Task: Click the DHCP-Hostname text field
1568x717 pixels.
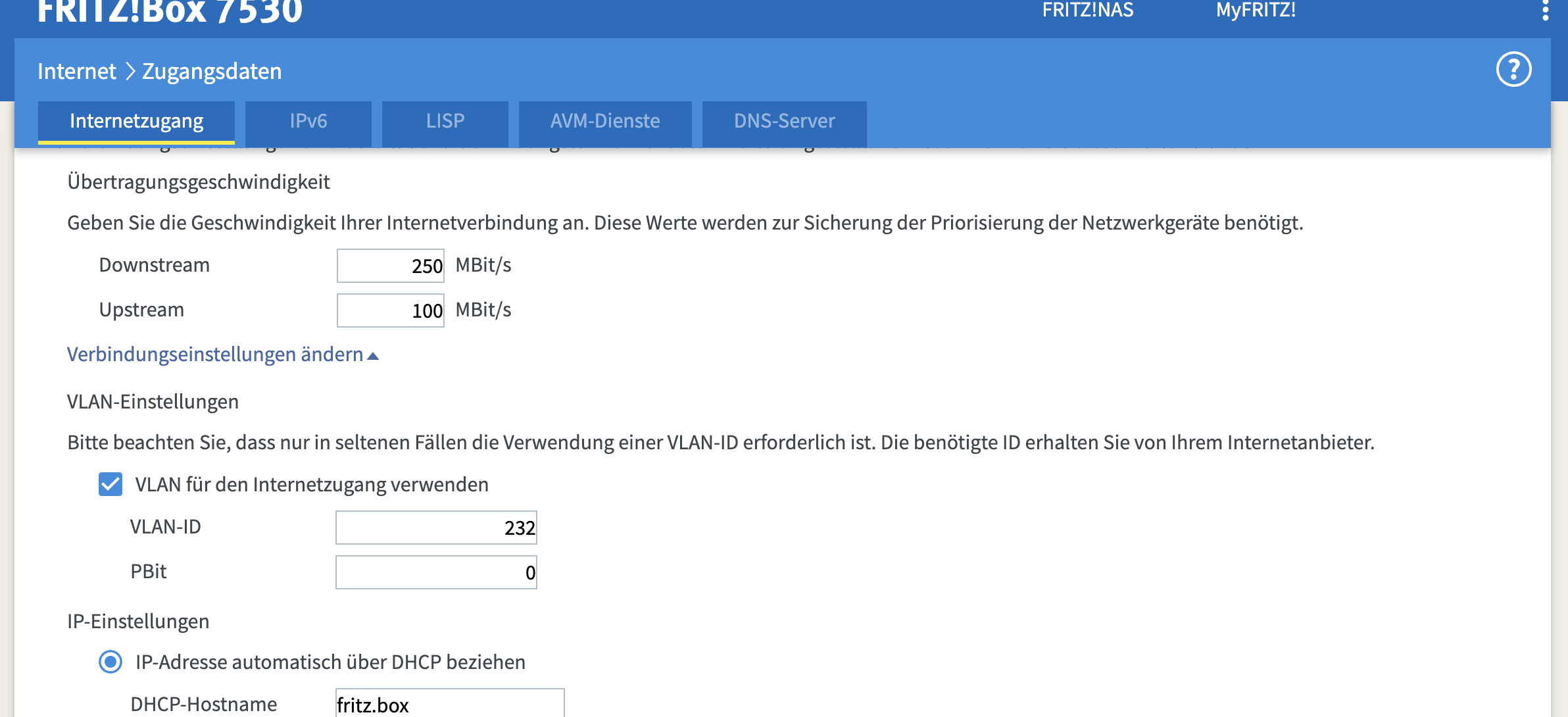Action: coord(449,704)
